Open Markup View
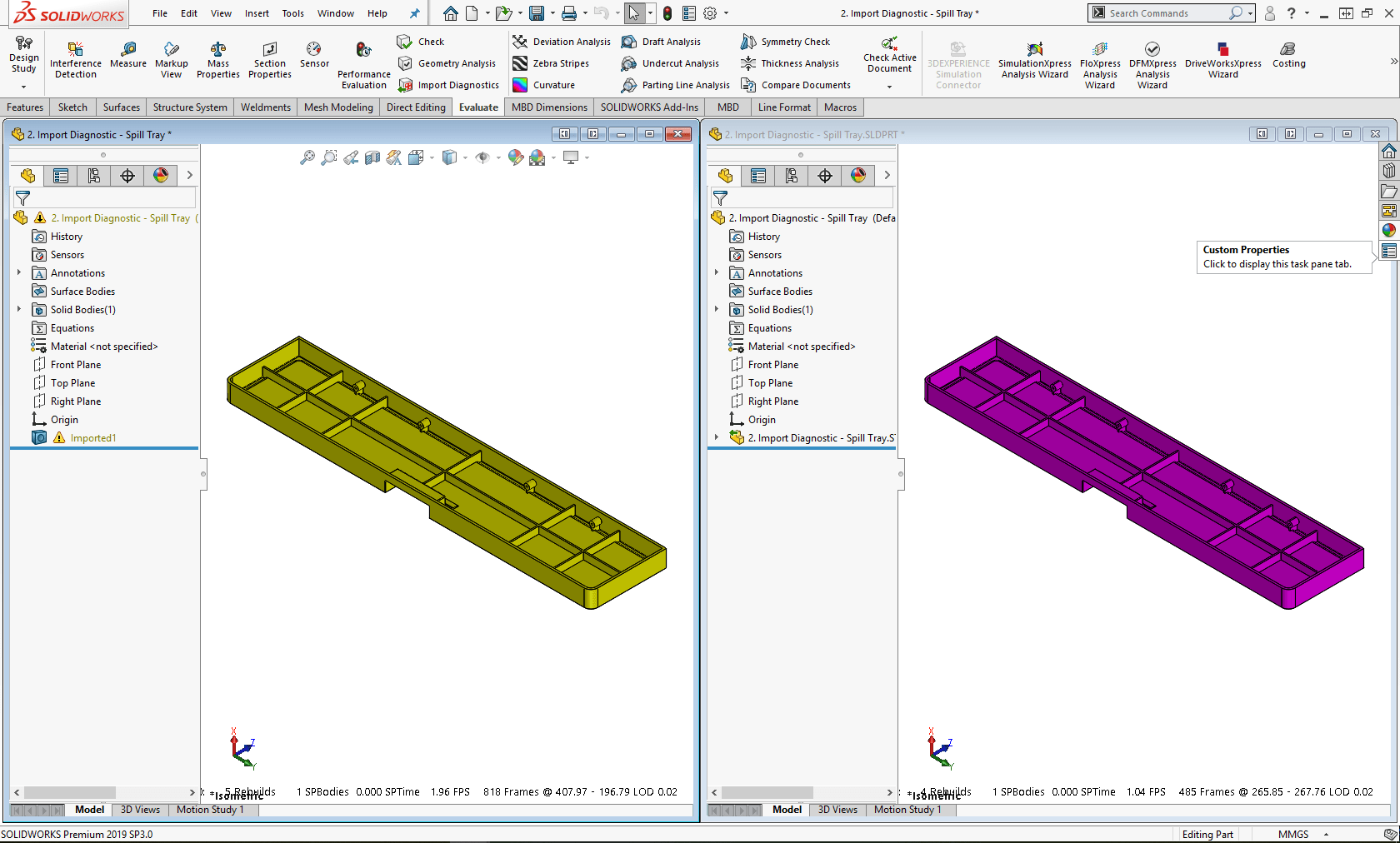1400x843 pixels. pos(171,58)
